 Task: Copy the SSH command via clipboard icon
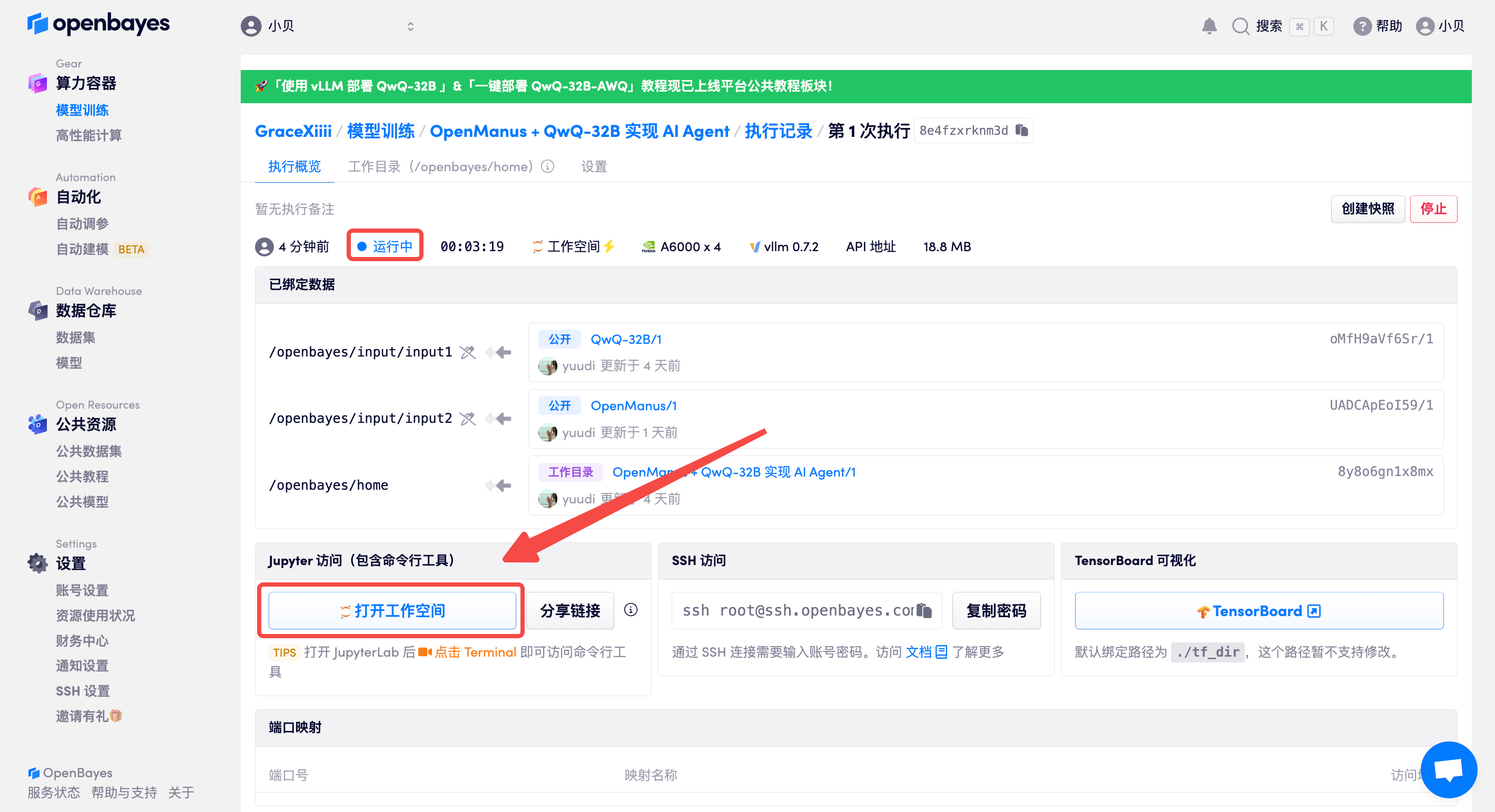[x=924, y=610]
